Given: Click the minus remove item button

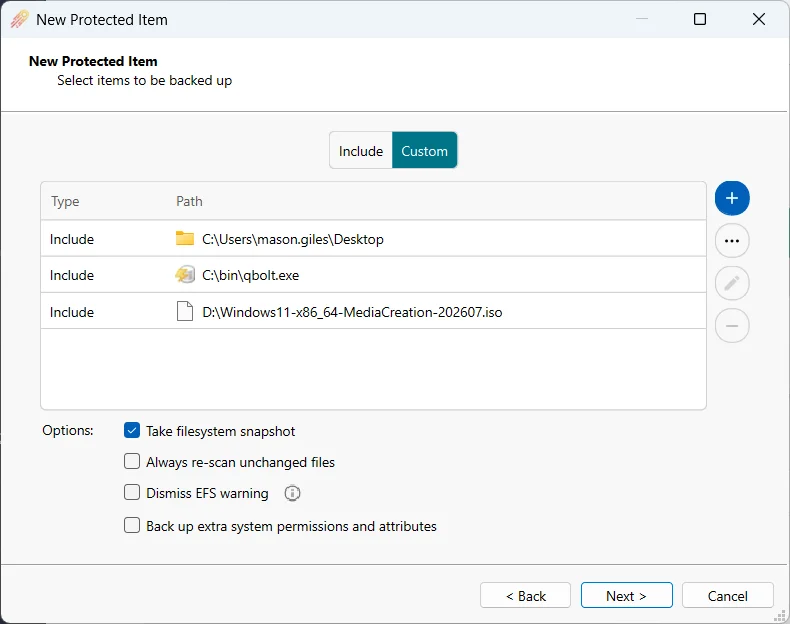Looking at the screenshot, I should click(x=732, y=326).
